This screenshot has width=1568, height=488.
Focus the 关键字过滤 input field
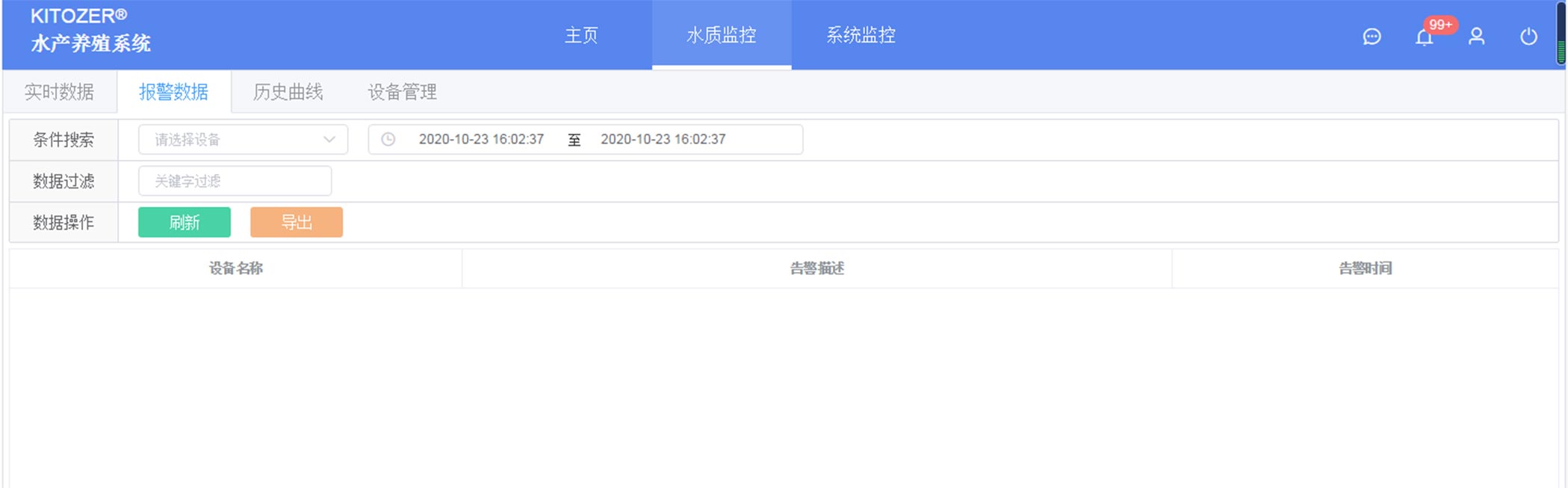[235, 181]
